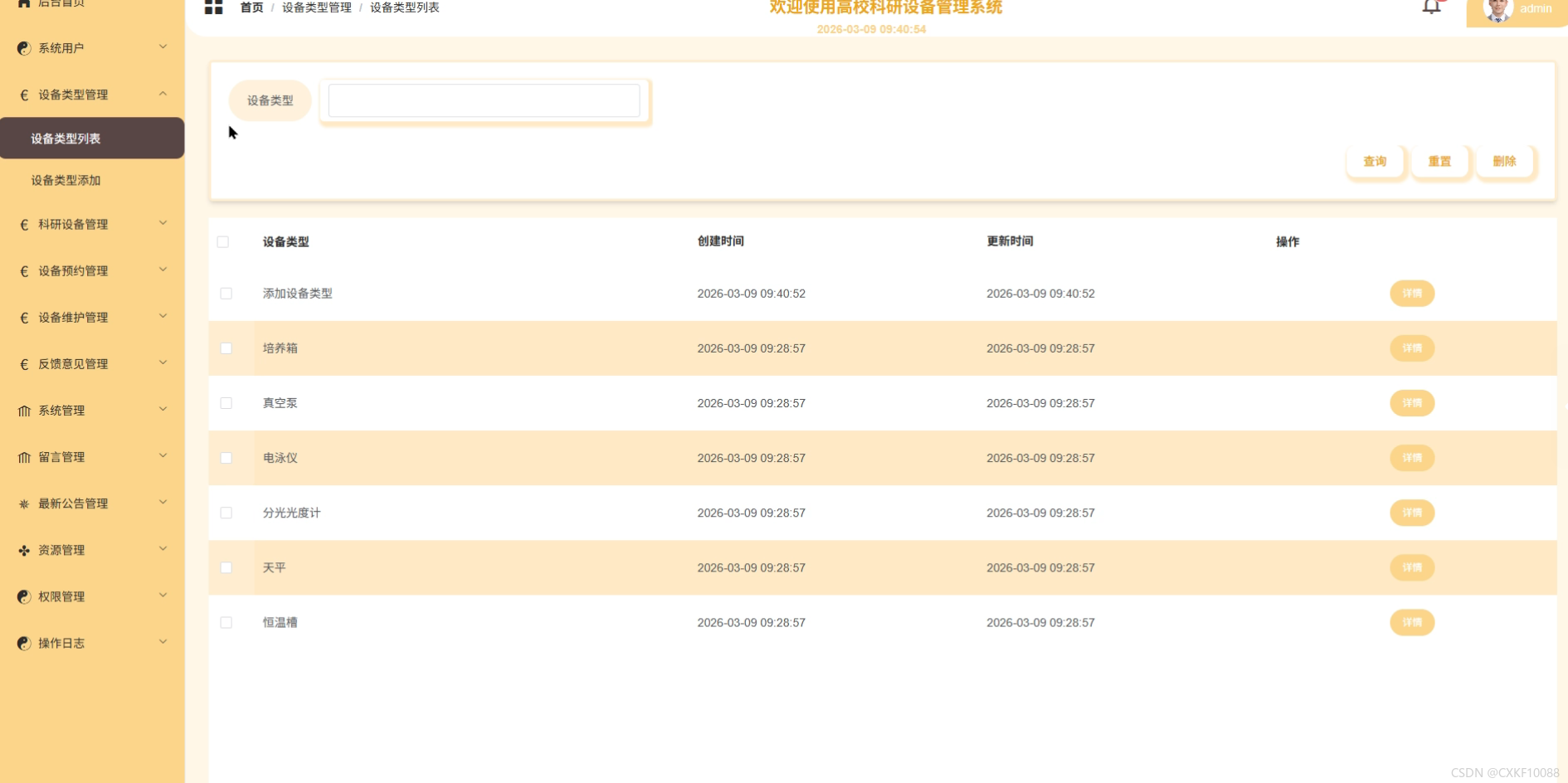
Task: Click the 资源管理 clover icon
Action: [x=24, y=550]
